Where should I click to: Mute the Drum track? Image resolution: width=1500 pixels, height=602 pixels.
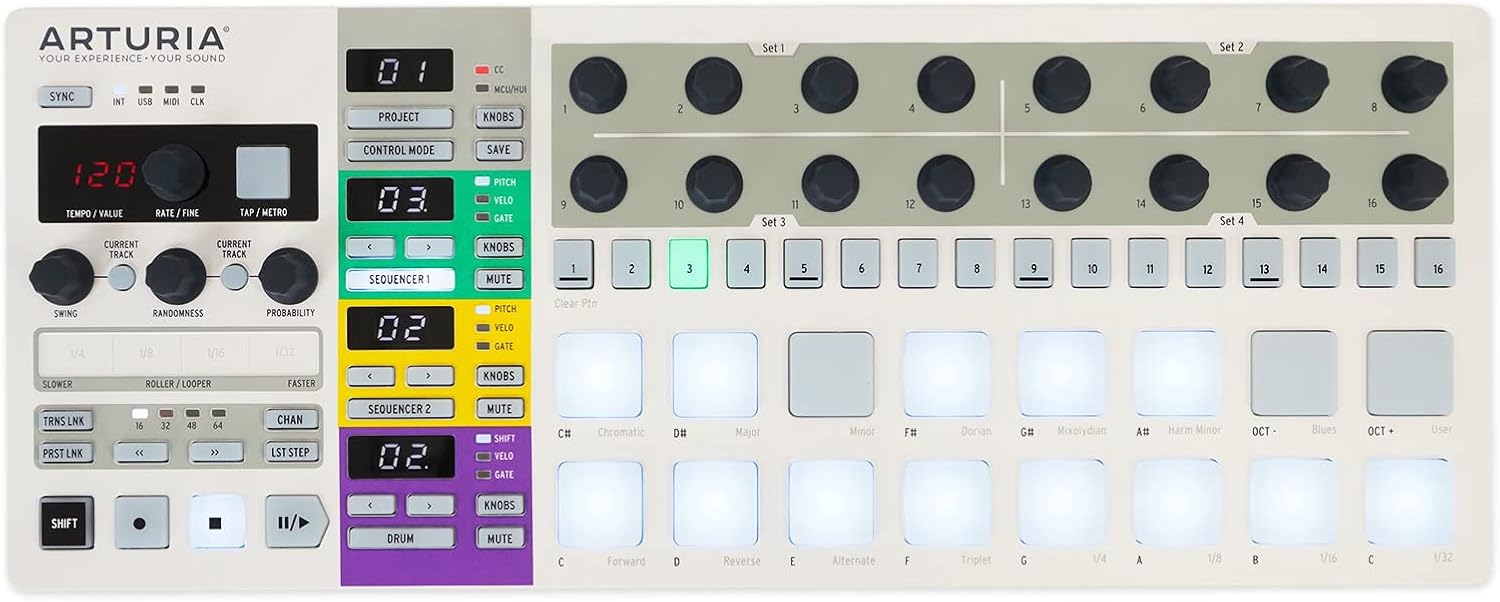pyautogui.click(x=499, y=537)
